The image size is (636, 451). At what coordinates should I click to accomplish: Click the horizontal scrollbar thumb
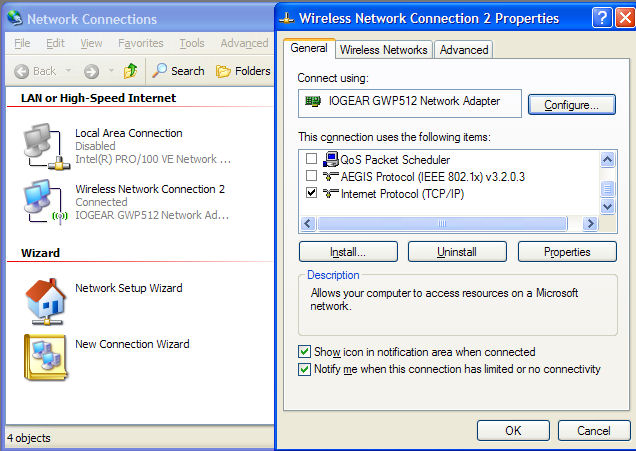click(x=442, y=223)
